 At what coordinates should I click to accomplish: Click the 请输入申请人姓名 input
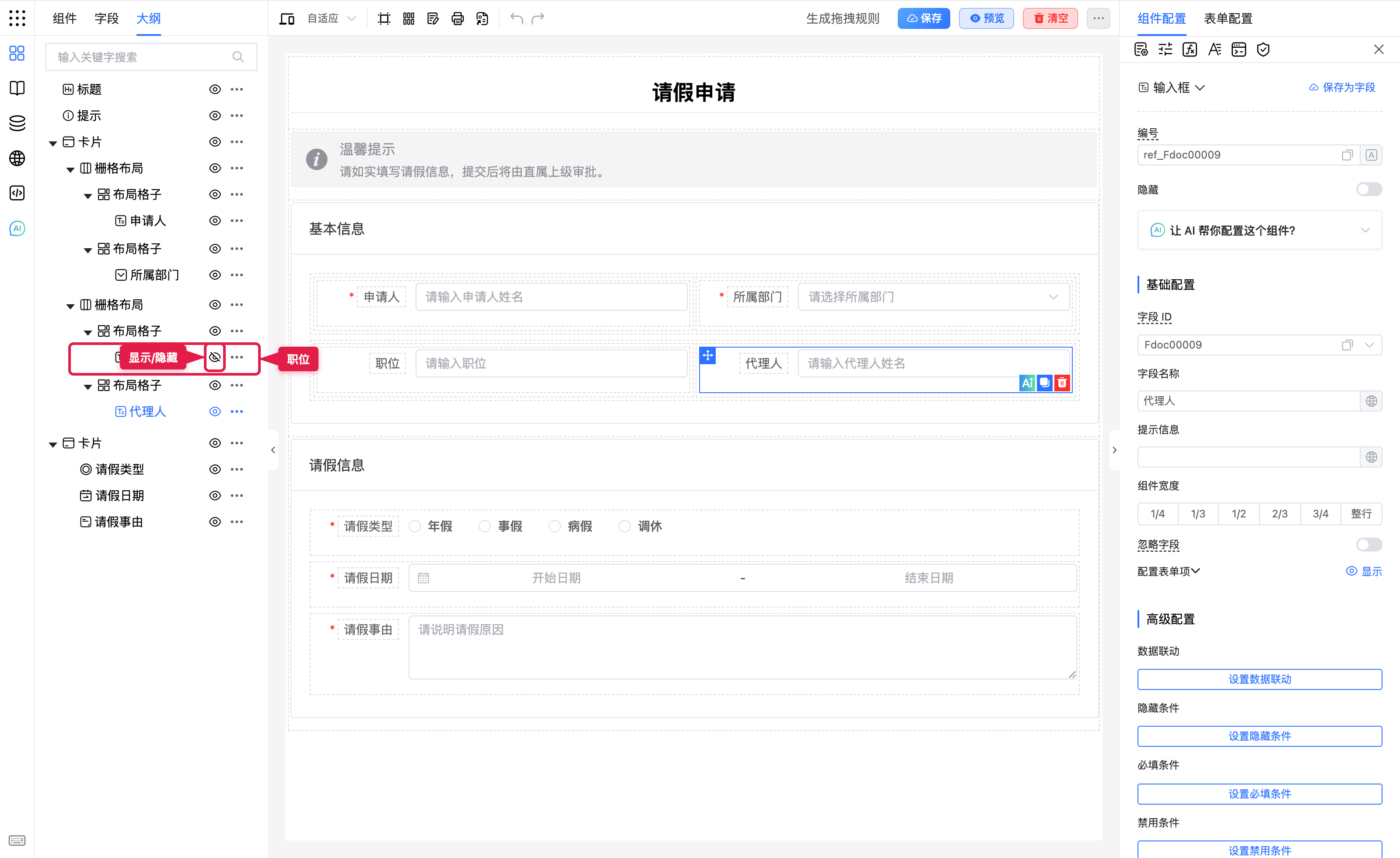coord(551,297)
